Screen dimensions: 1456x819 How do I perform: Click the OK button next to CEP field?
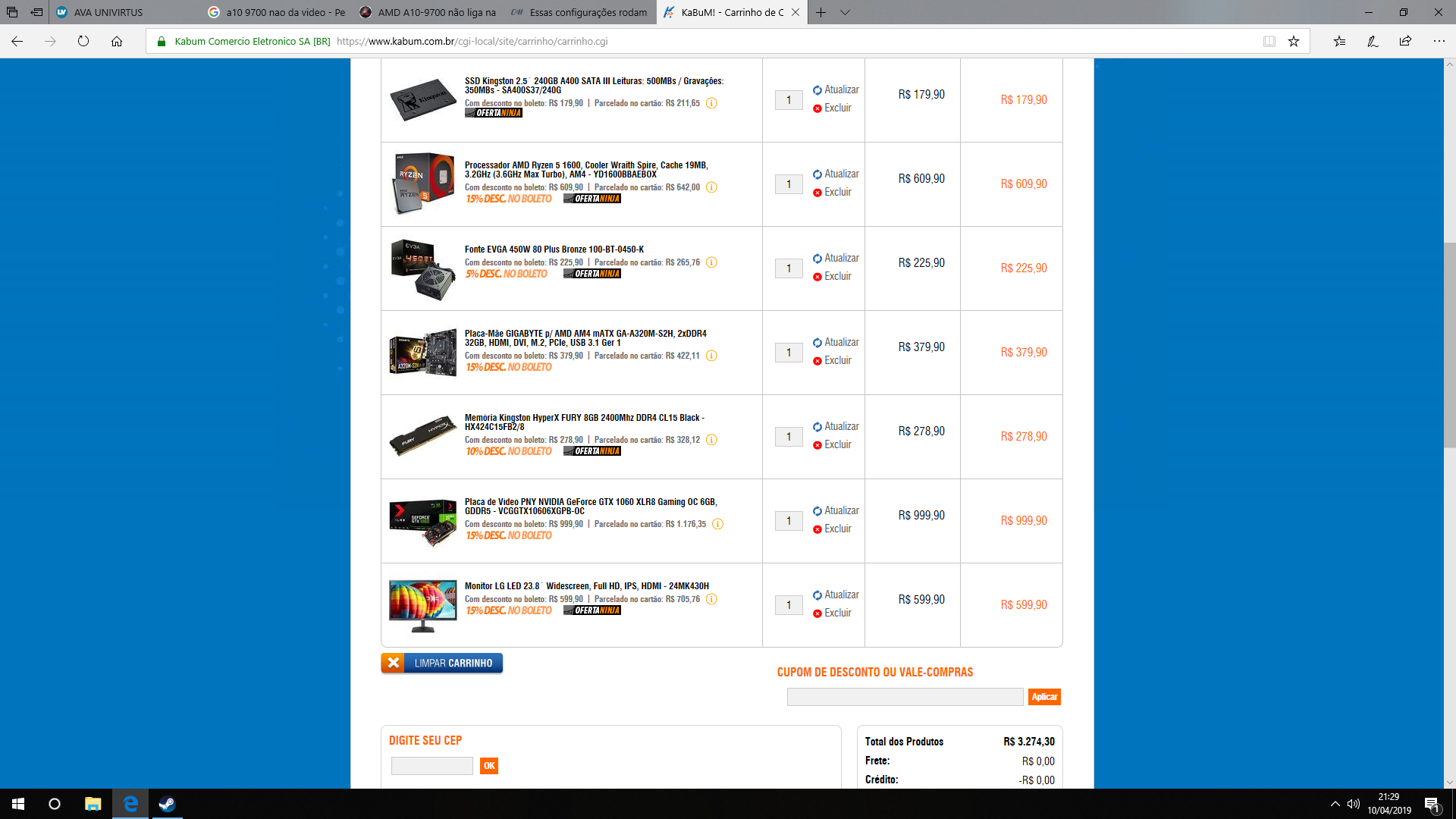[x=489, y=766]
